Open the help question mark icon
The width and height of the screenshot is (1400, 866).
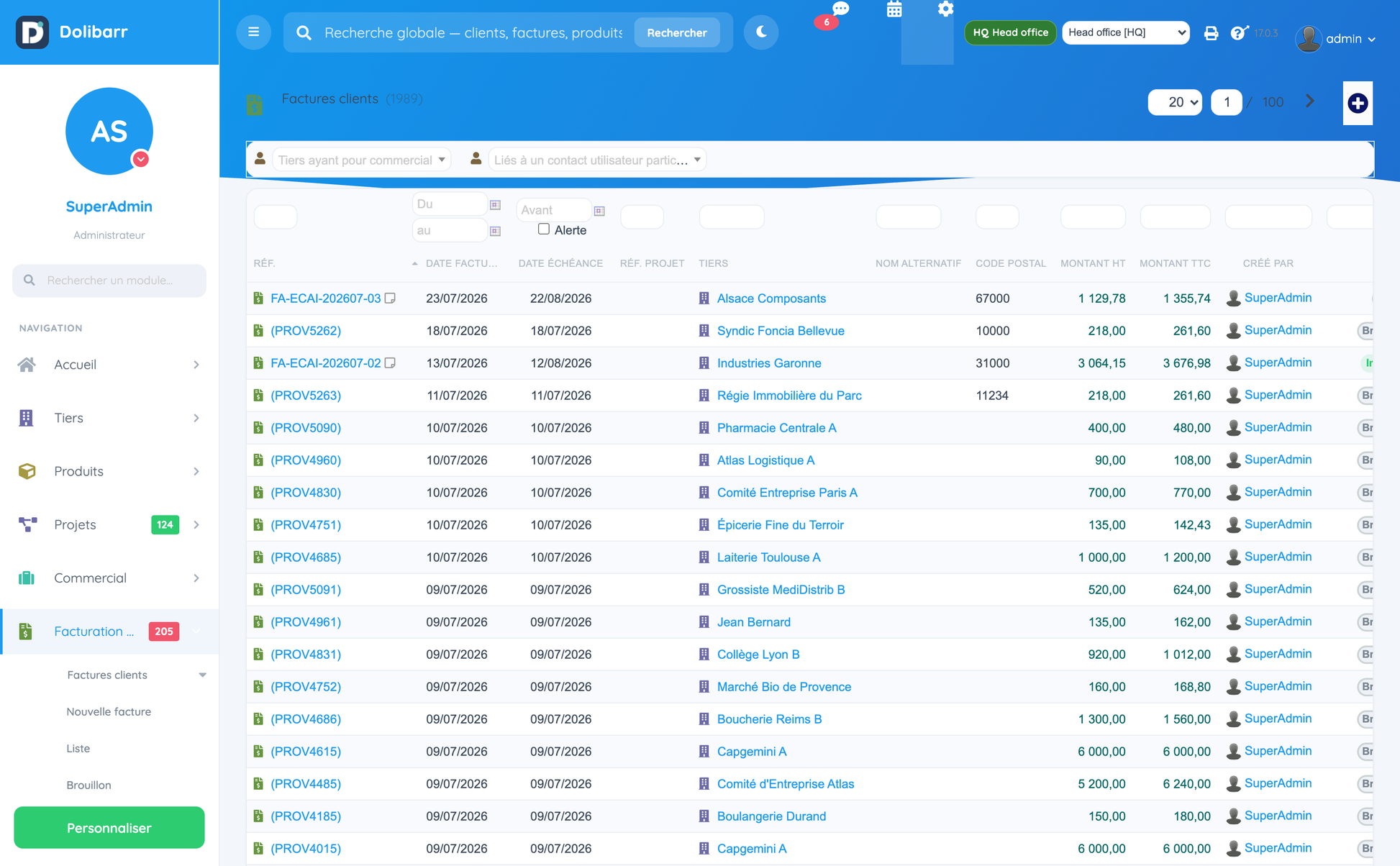(x=1239, y=33)
